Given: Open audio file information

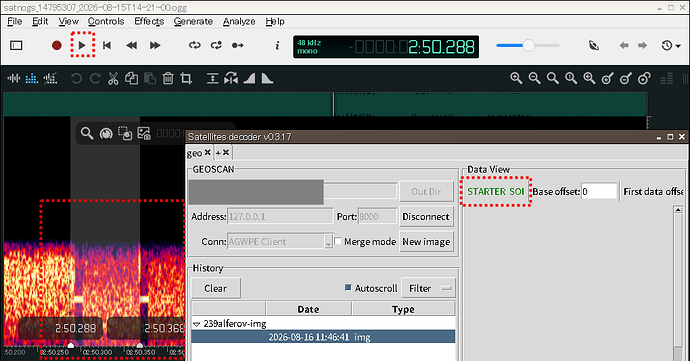Looking at the screenshot, I should [277, 45].
